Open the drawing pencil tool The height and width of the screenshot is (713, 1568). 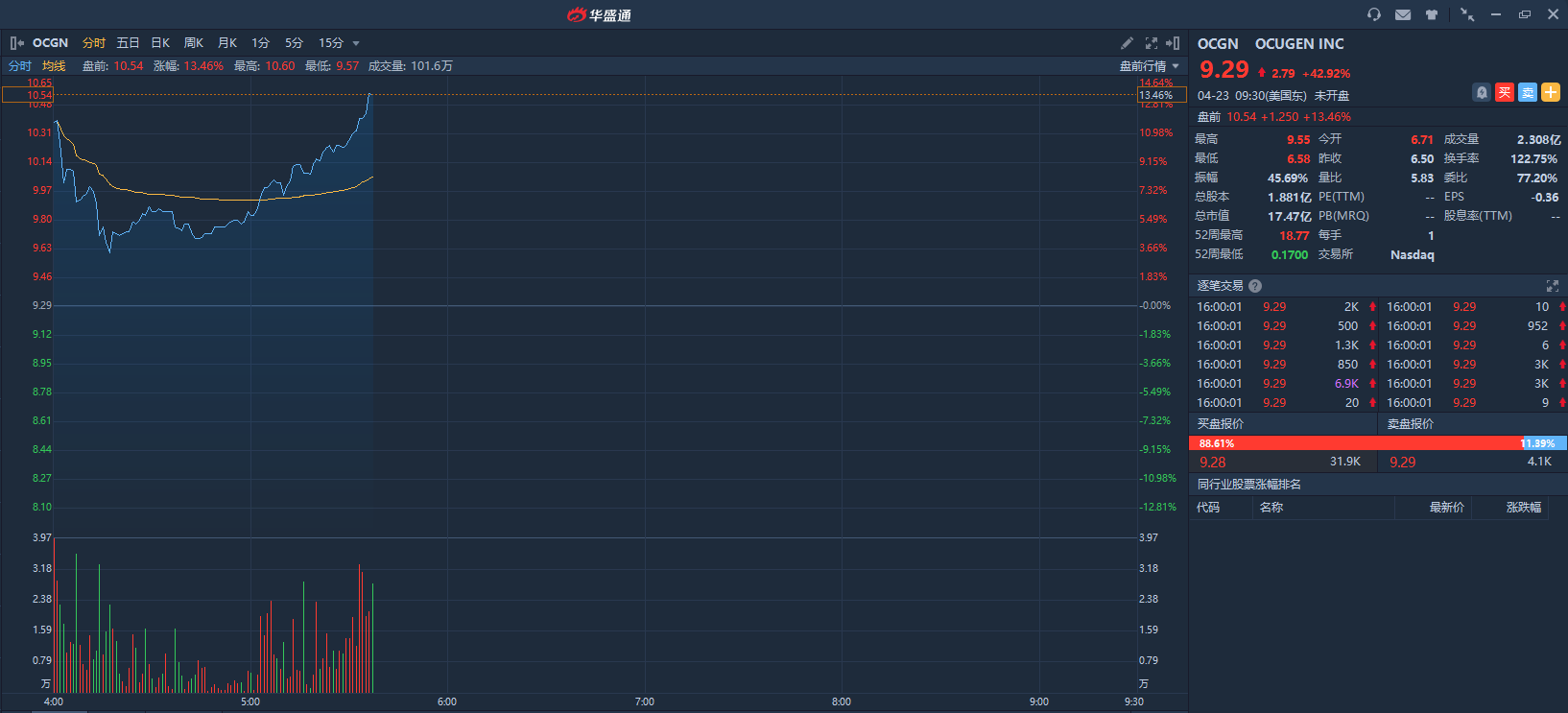point(1127,43)
